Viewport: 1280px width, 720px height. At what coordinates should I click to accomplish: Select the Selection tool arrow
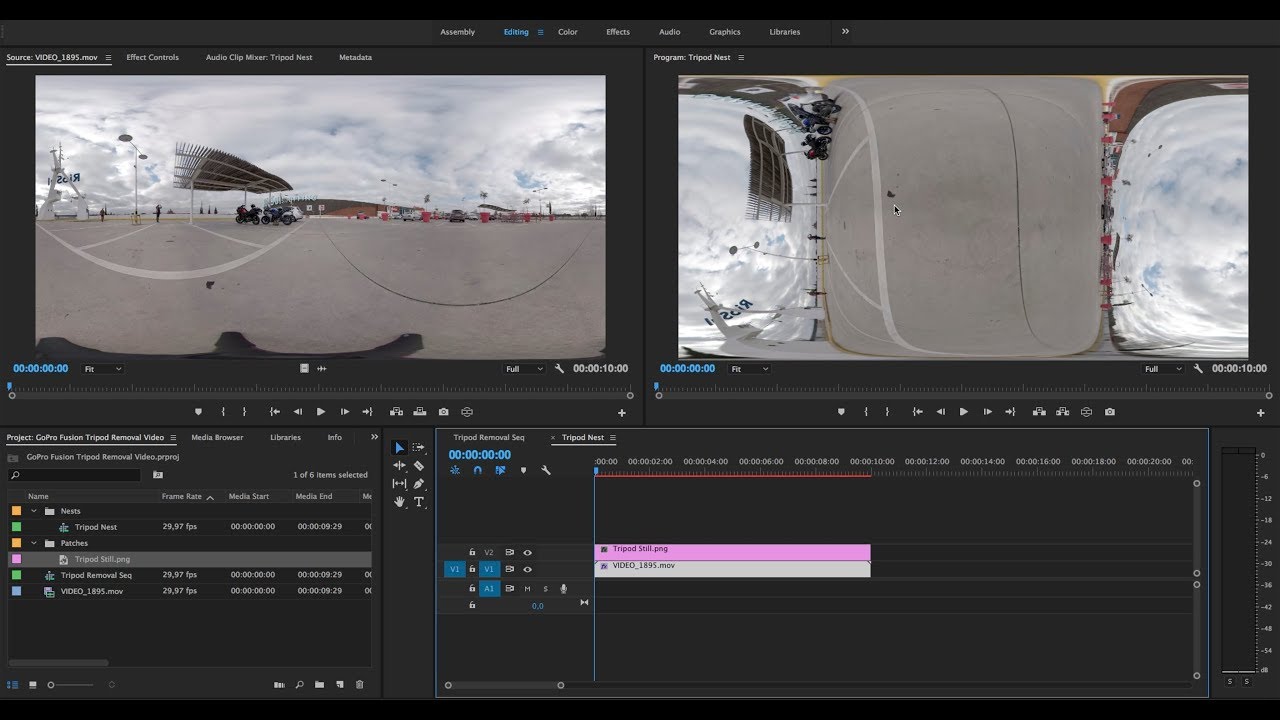(399, 447)
